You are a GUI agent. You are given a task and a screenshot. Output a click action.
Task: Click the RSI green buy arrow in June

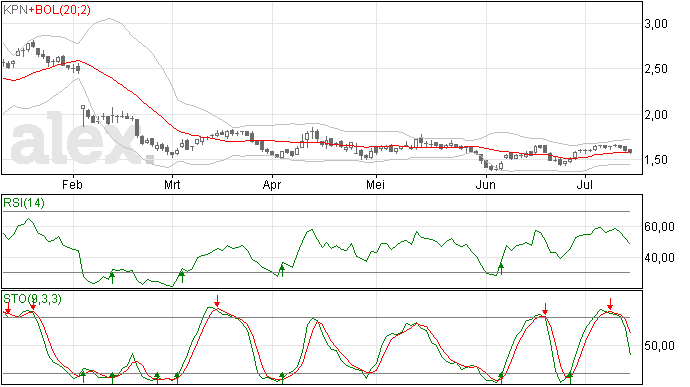[x=500, y=268]
